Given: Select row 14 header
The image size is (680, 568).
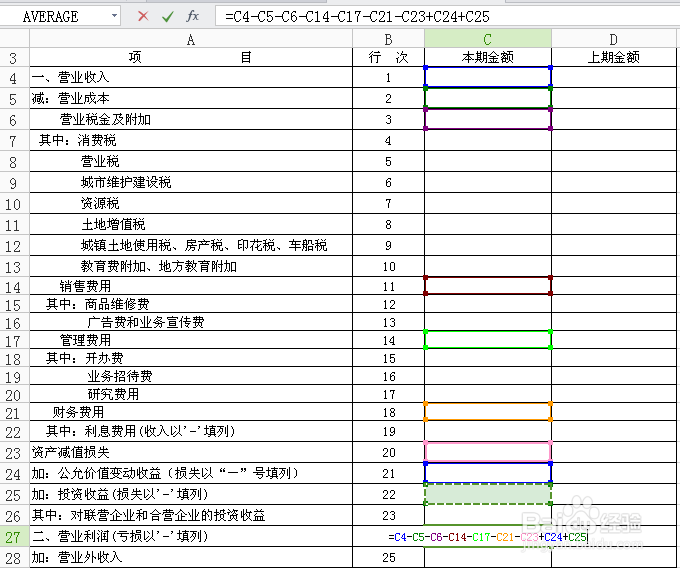Looking at the screenshot, I should [13, 287].
